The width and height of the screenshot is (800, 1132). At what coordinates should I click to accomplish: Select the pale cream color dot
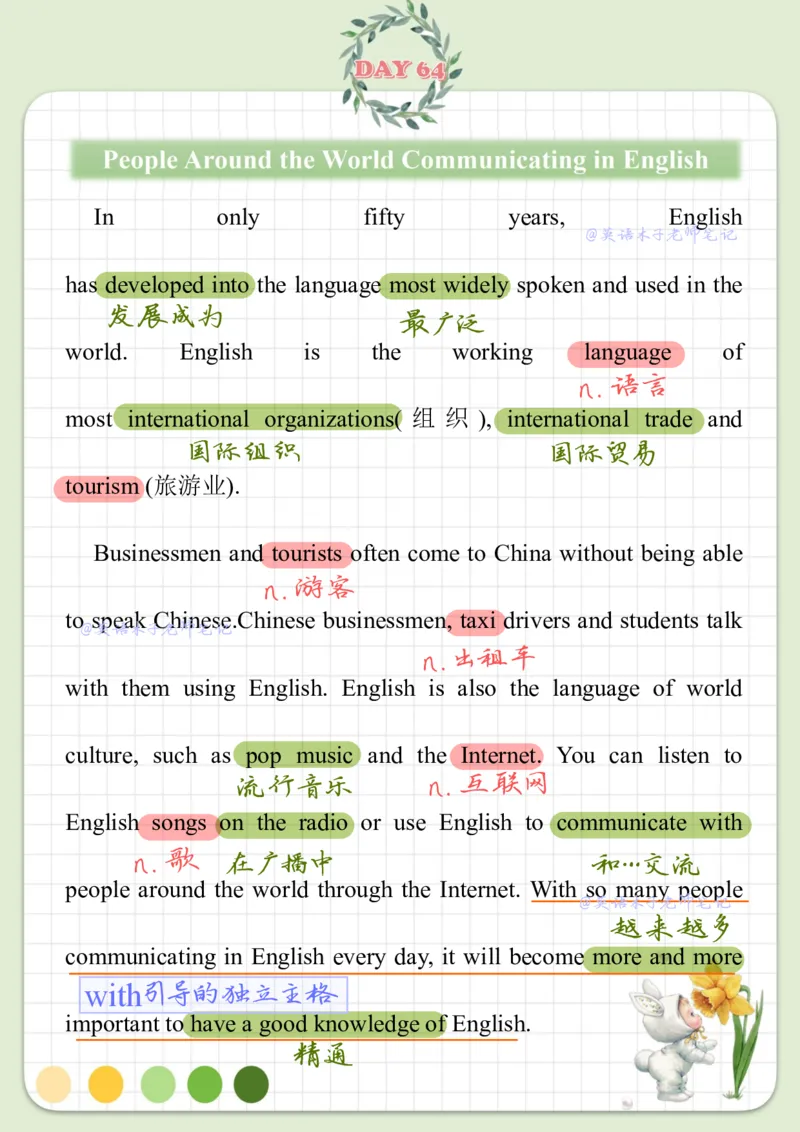point(53,1084)
